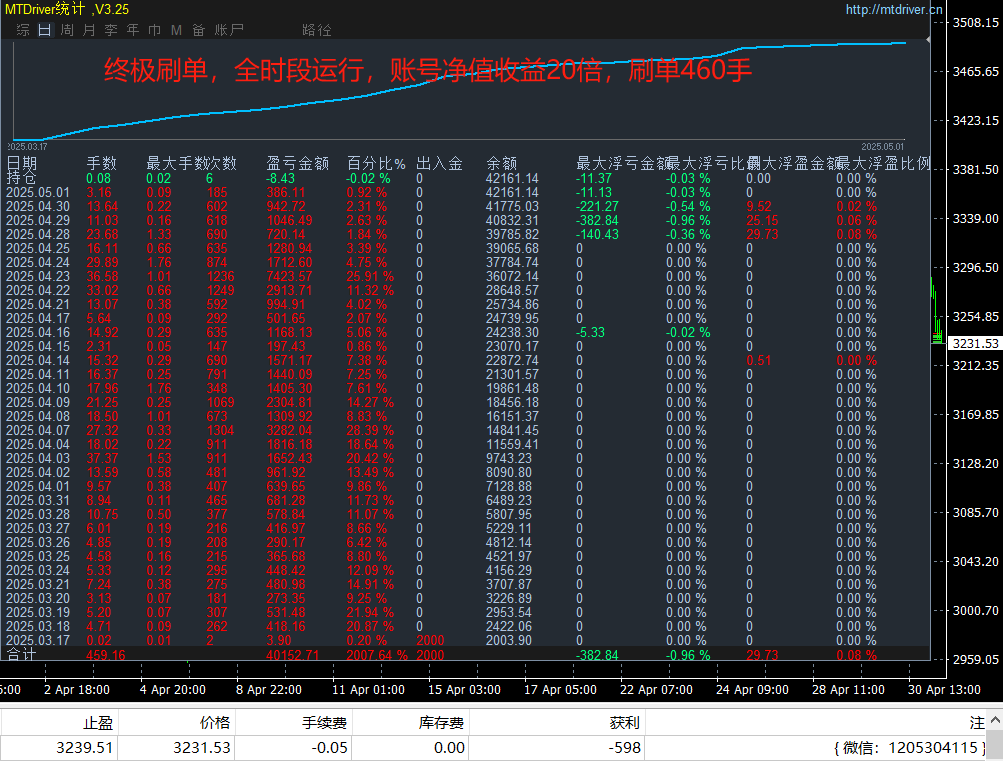Click the -382.84 floating loss for 2025.04.29
1003x761 pixels.
[597, 221]
